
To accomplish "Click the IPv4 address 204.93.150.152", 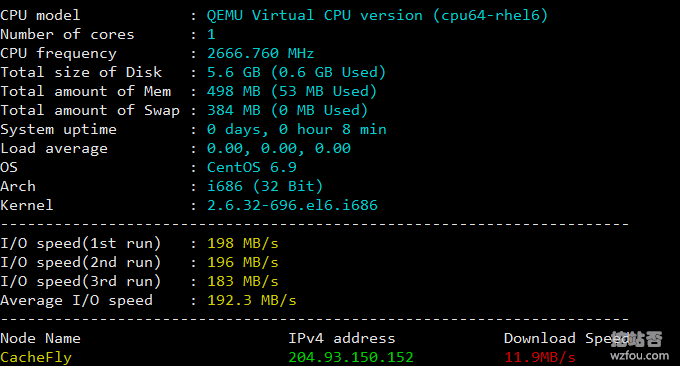I will point(351,358).
